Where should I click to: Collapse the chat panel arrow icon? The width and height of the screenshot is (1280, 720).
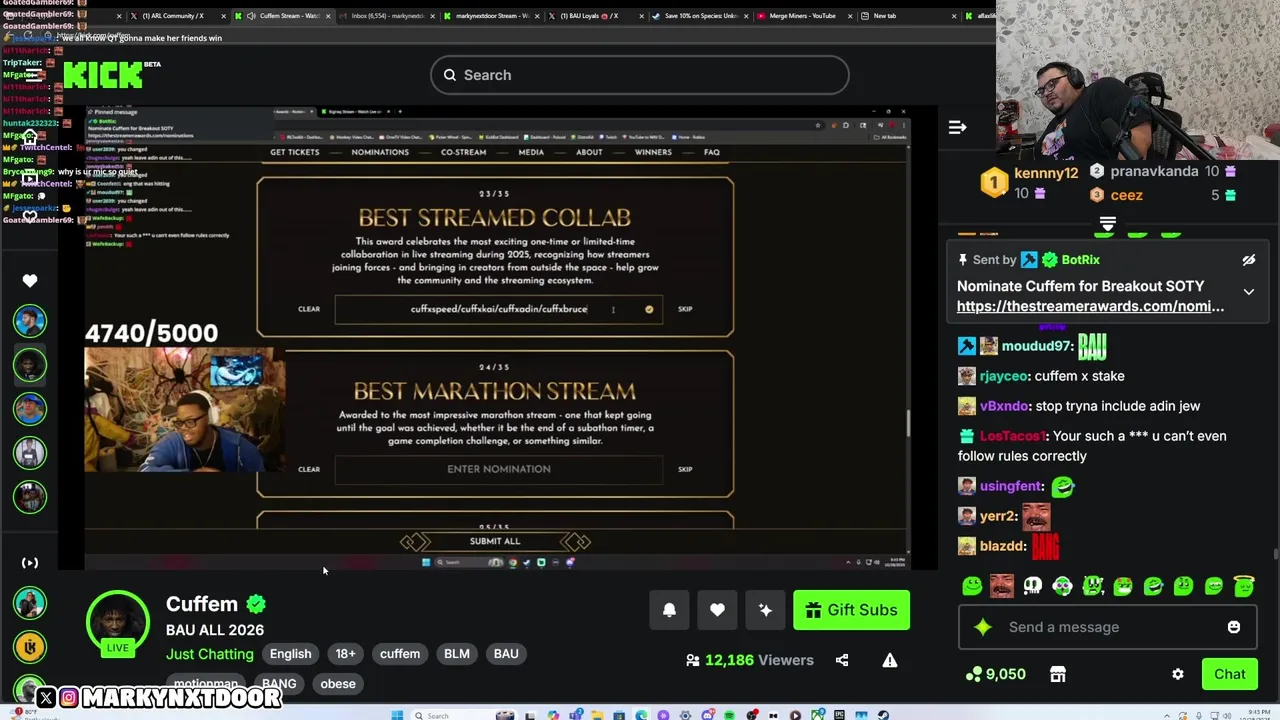click(957, 127)
